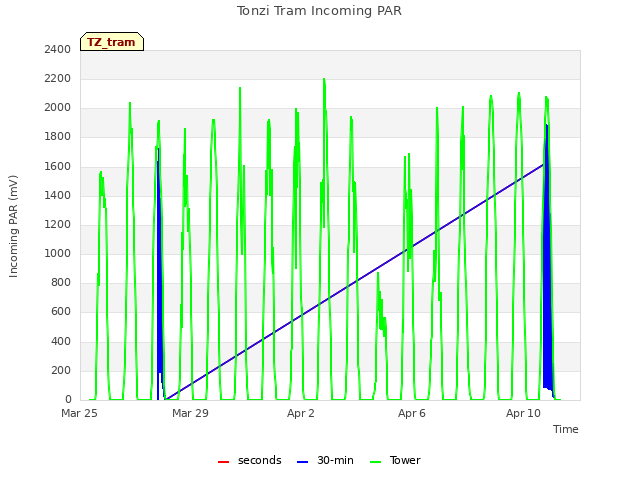Viewport: 640px width, 480px height.
Task: Click the x-axis label Time
Action: [x=566, y=429]
